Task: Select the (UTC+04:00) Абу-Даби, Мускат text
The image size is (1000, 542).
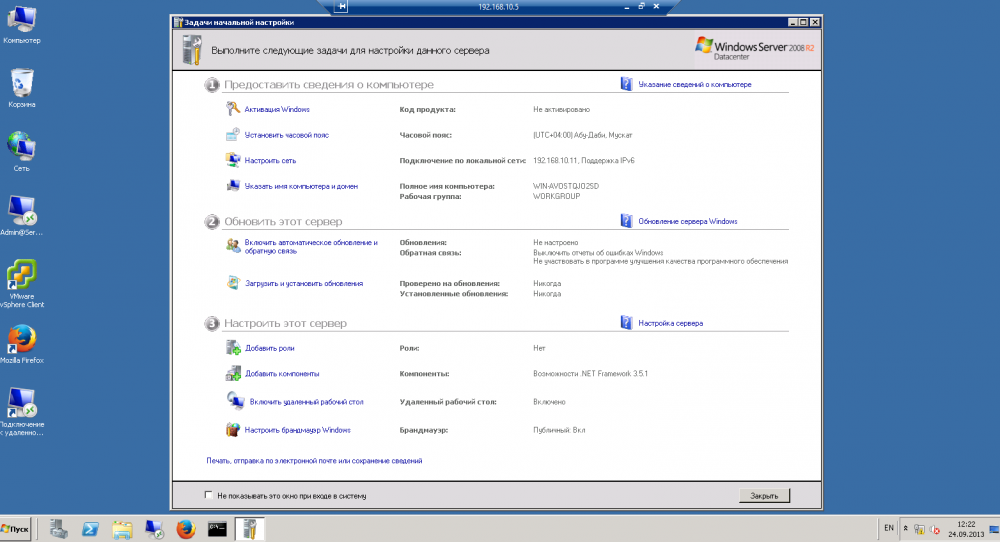Action: 582,135
